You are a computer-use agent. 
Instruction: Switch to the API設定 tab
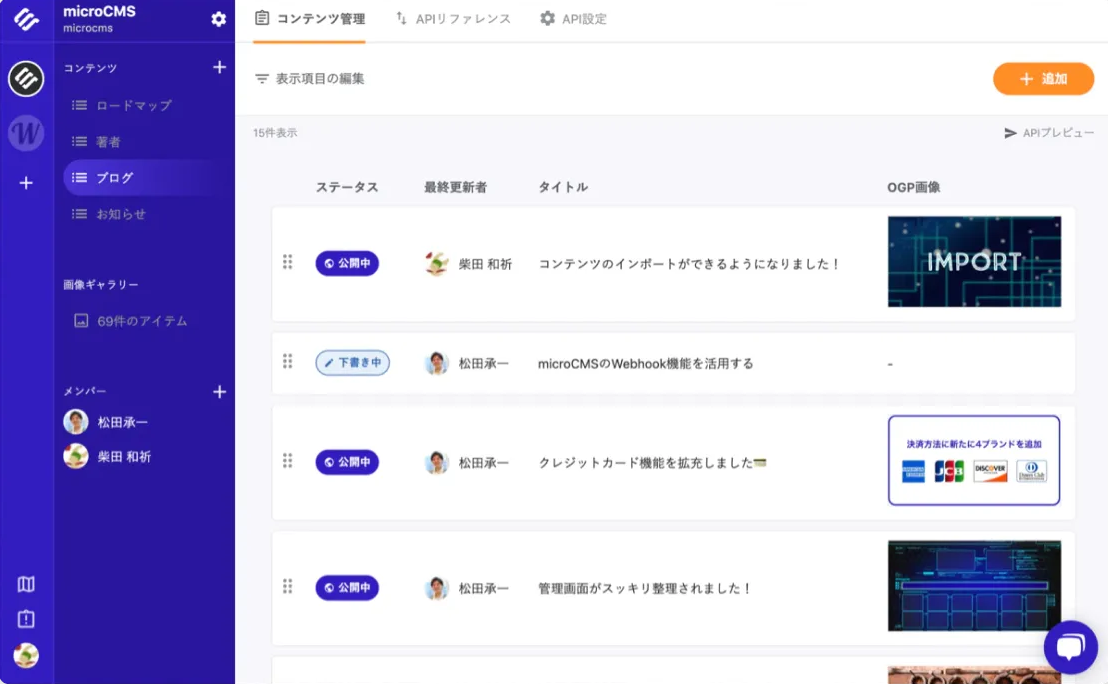coord(573,19)
